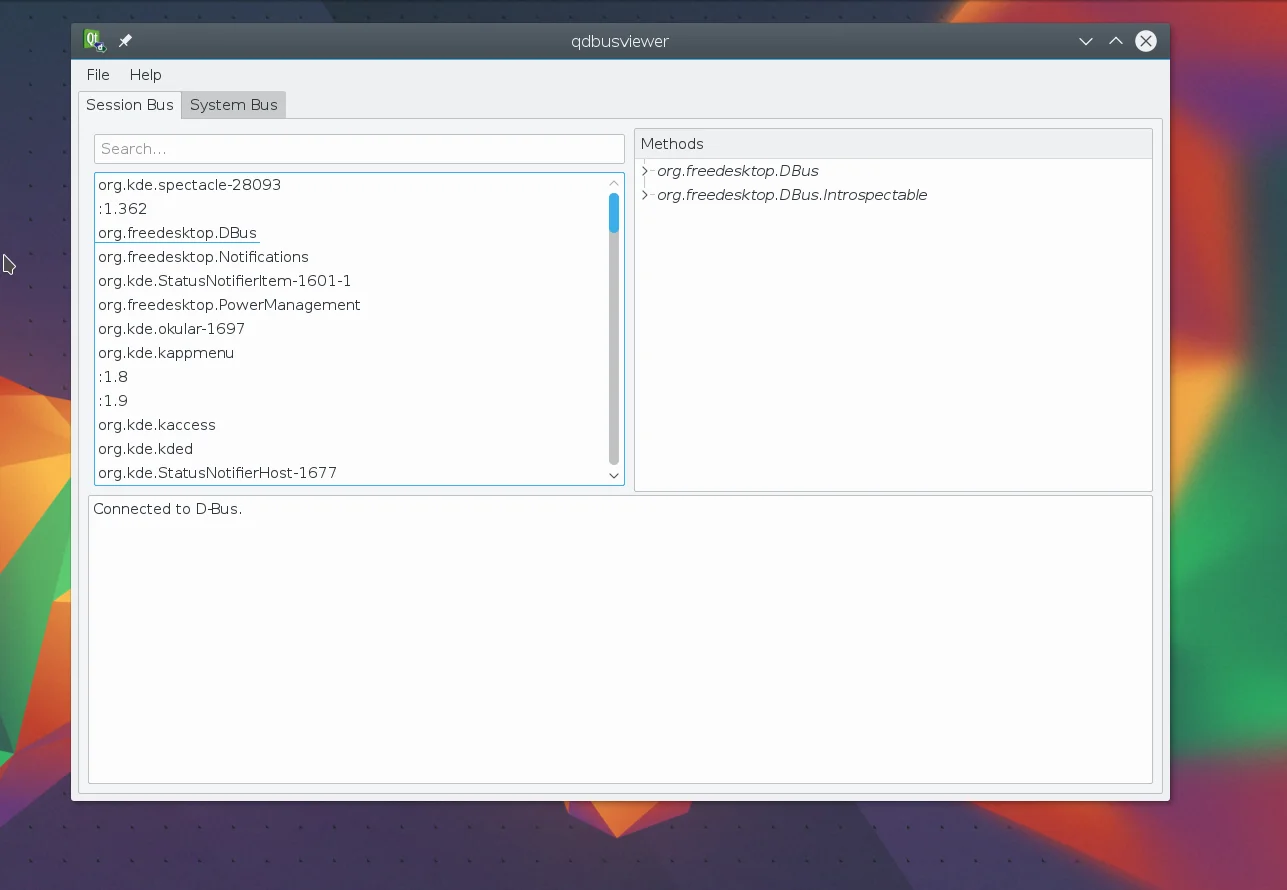Select the Session Bus tab
This screenshot has height=890, width=1287.
(129, 105)
